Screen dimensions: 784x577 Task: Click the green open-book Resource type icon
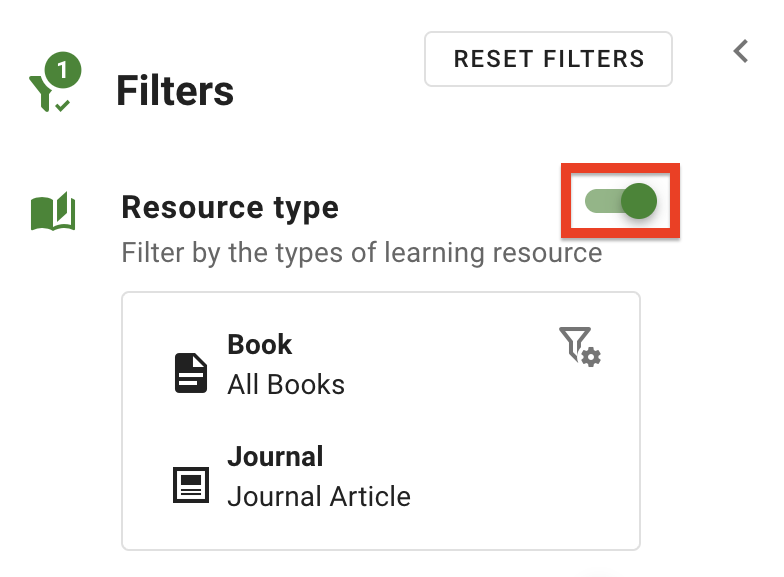53,212
